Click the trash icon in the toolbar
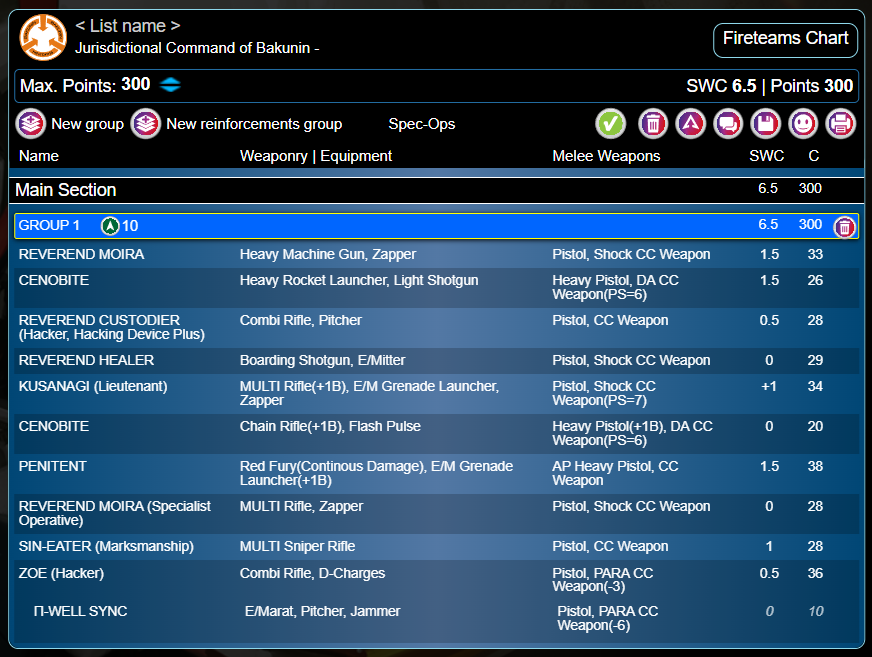This screenshot has height=657, width=872. pos(653,124)
